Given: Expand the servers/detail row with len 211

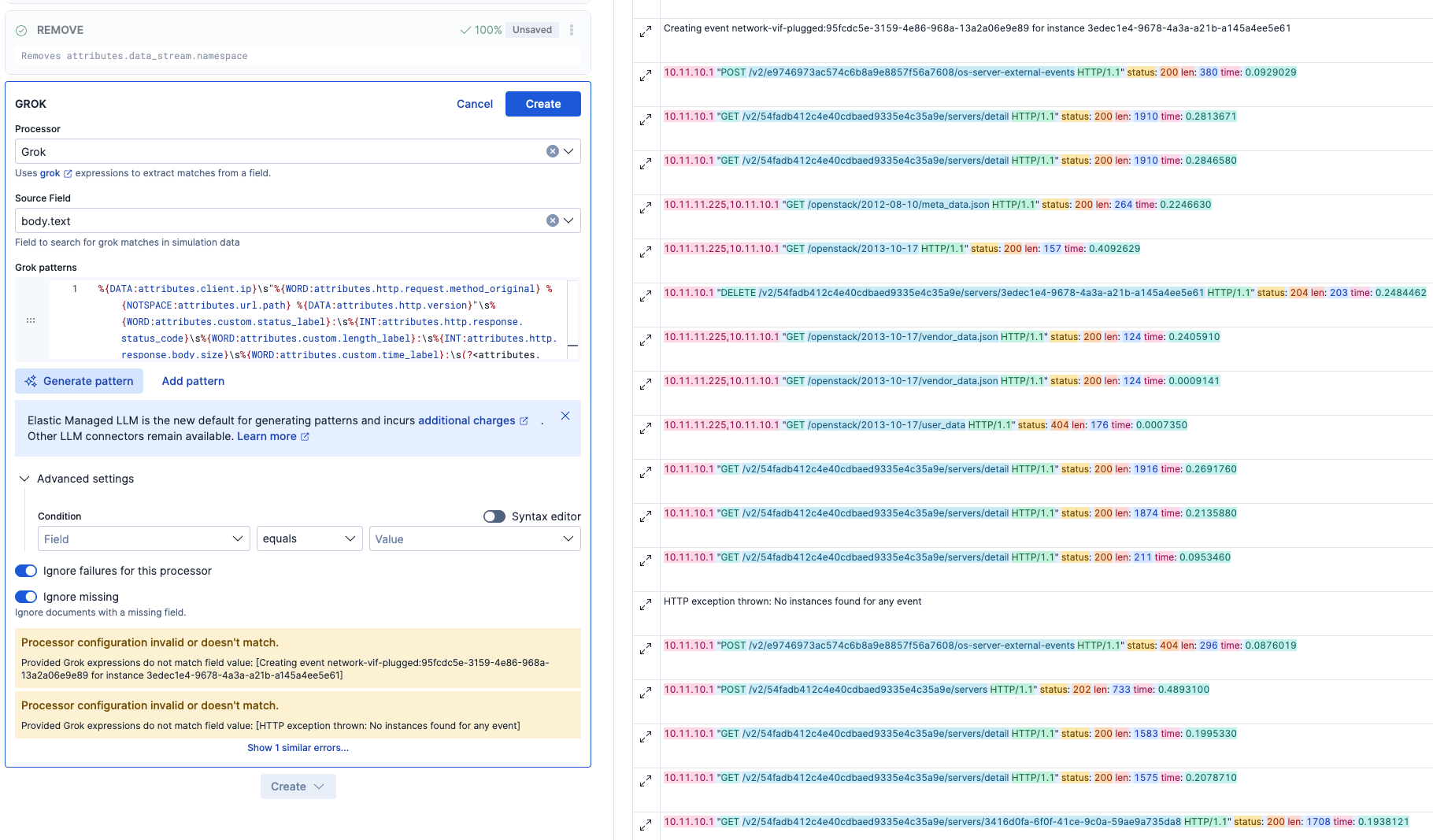Looking at the screenshot, I should pyautogui.click(x=646, y=561).
